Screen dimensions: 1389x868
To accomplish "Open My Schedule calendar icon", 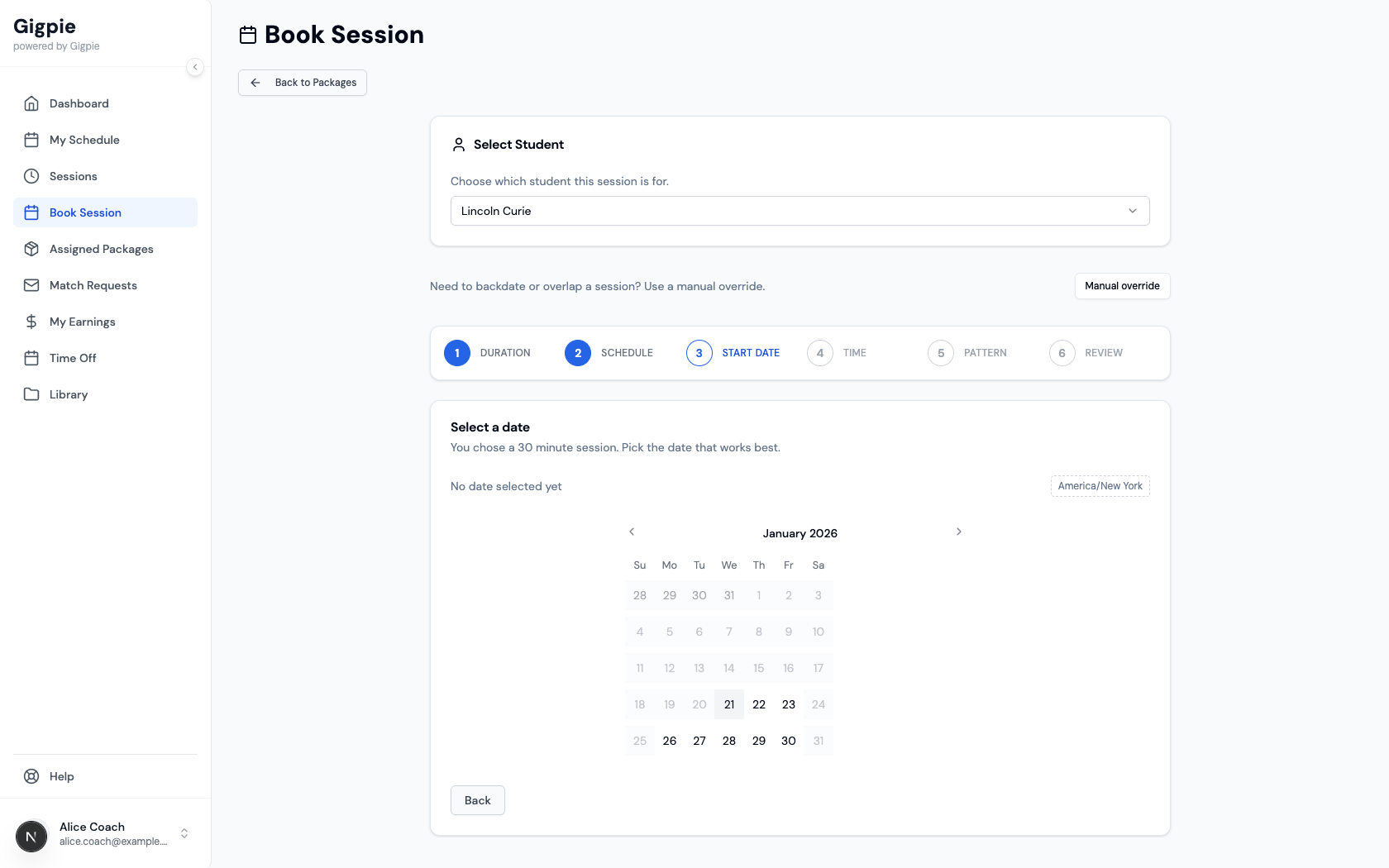I will (x=31, y=140).
